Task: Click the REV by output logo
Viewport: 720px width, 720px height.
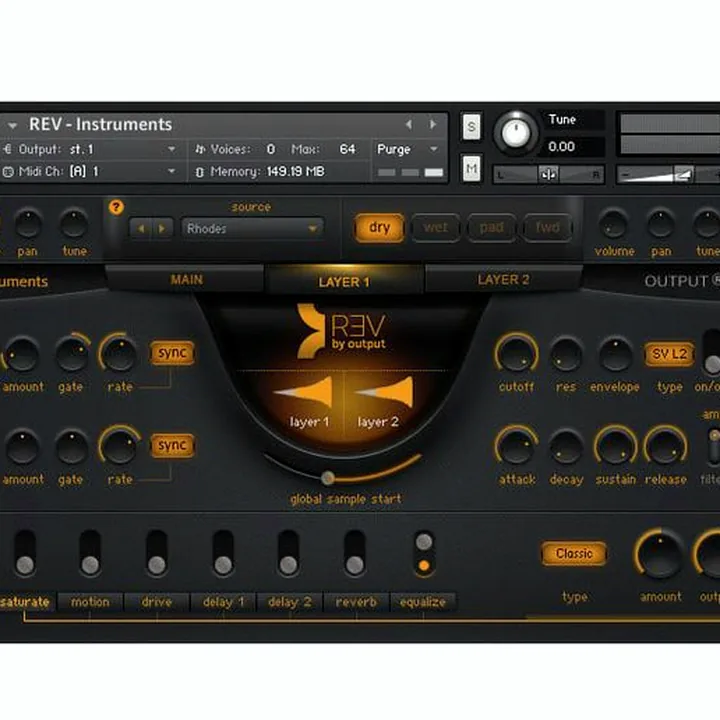Action: tap(342, 331)
